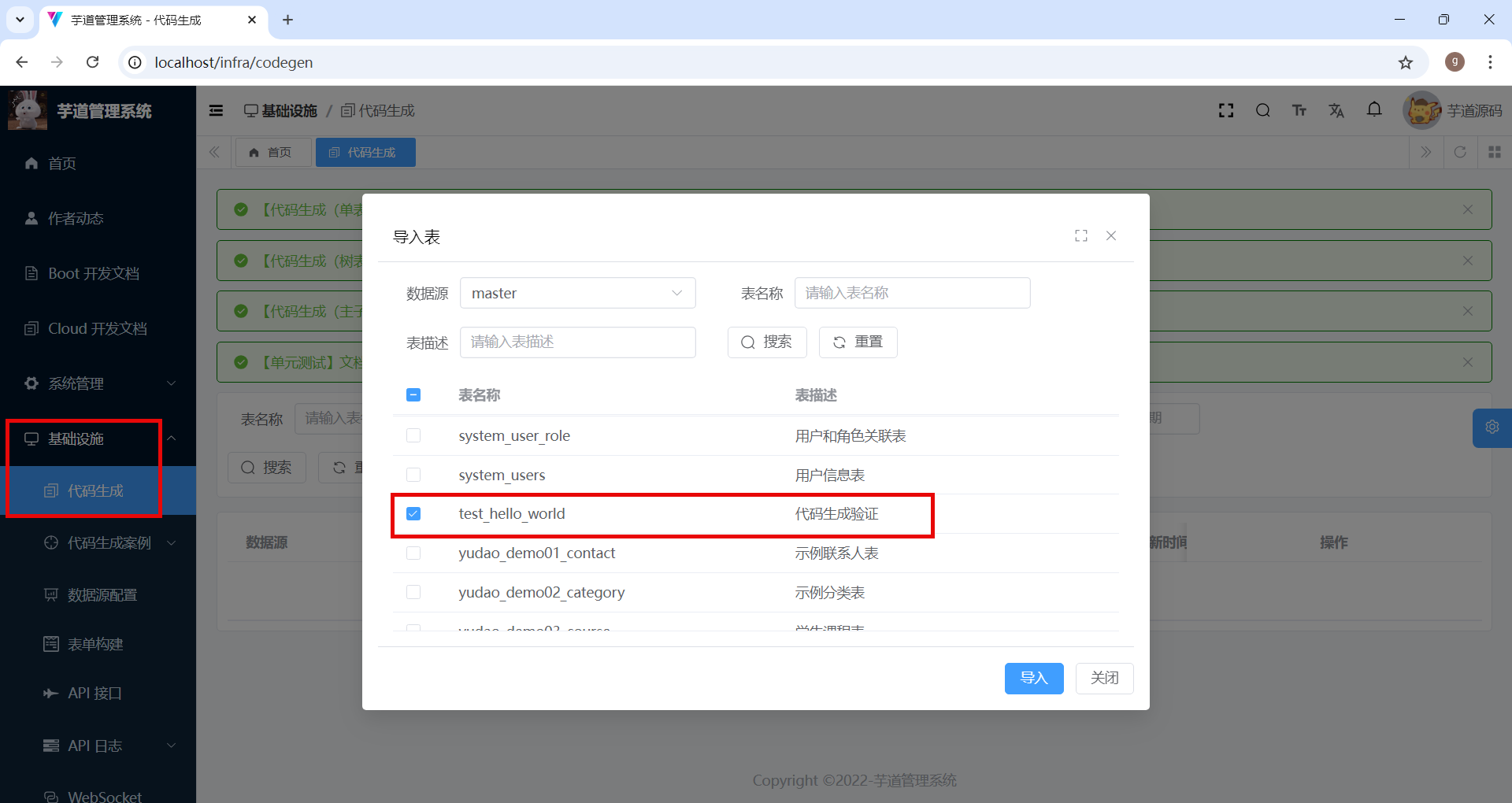The height and width of the screenshot is (803, 1512).
Task: Uncheck the test_hello_world row checkbox
Action: [x=413, y=513]
